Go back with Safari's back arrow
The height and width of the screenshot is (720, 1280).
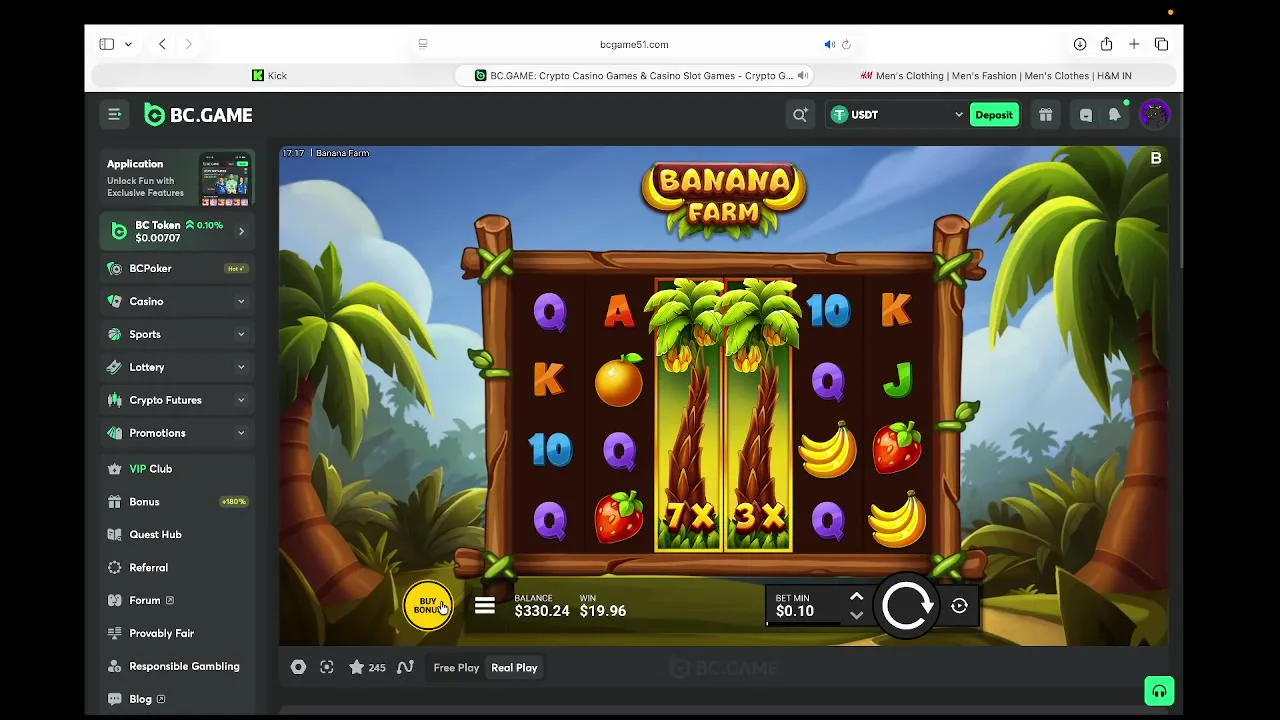[162, 44]
